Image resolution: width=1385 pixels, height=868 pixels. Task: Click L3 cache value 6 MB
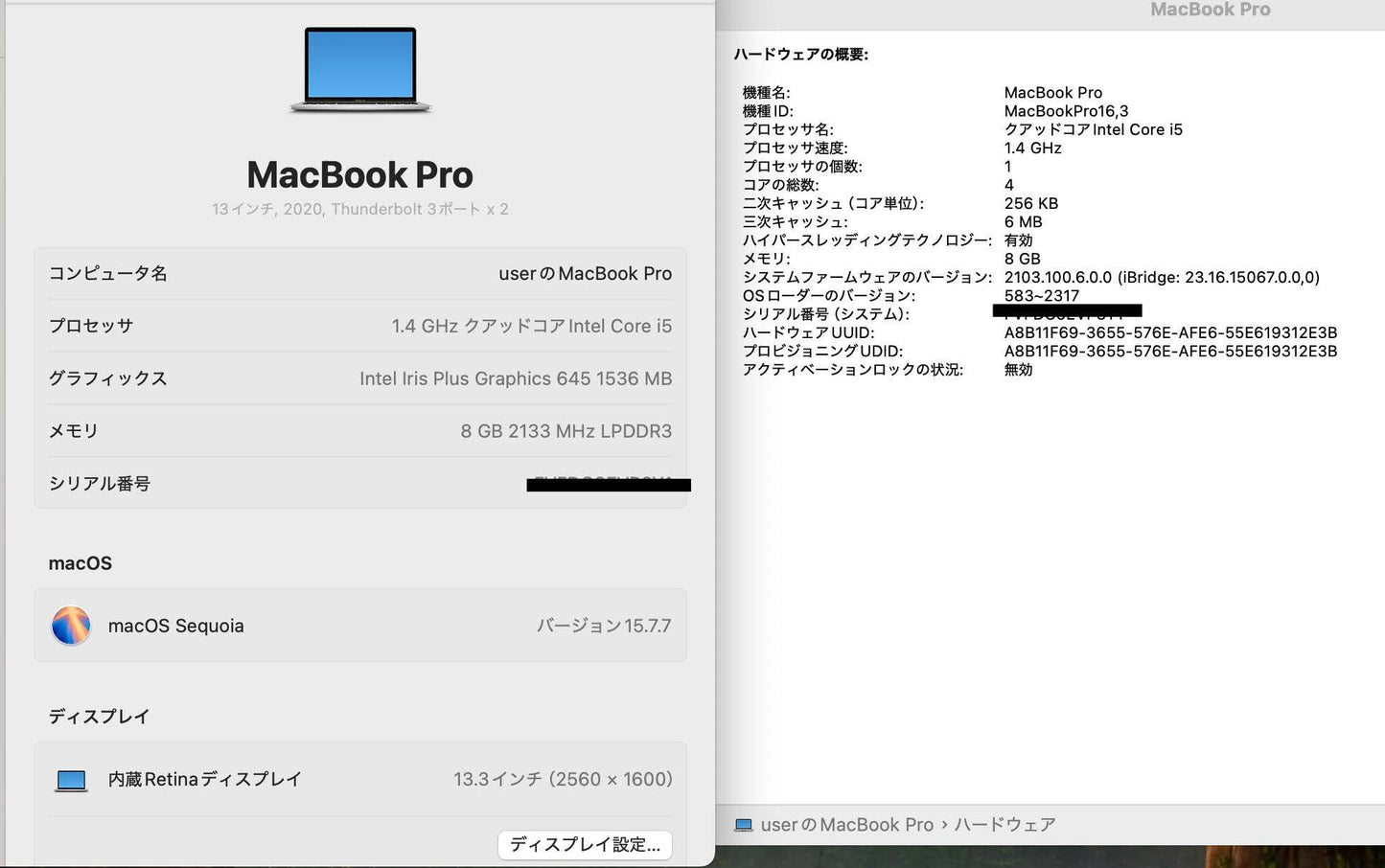1024,222
